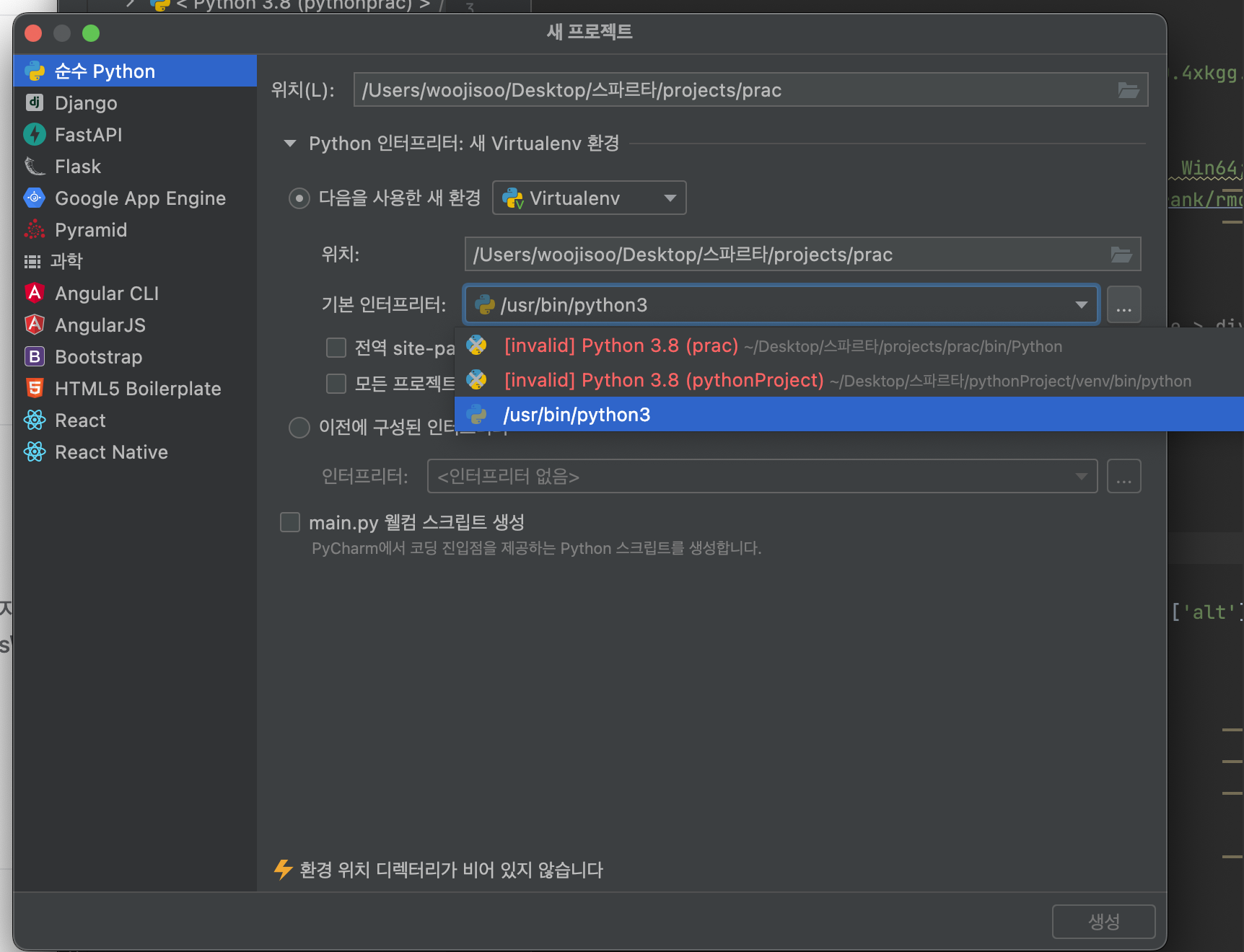Select Django project type
1244x952 pixels.
click(x=135, y=102)
